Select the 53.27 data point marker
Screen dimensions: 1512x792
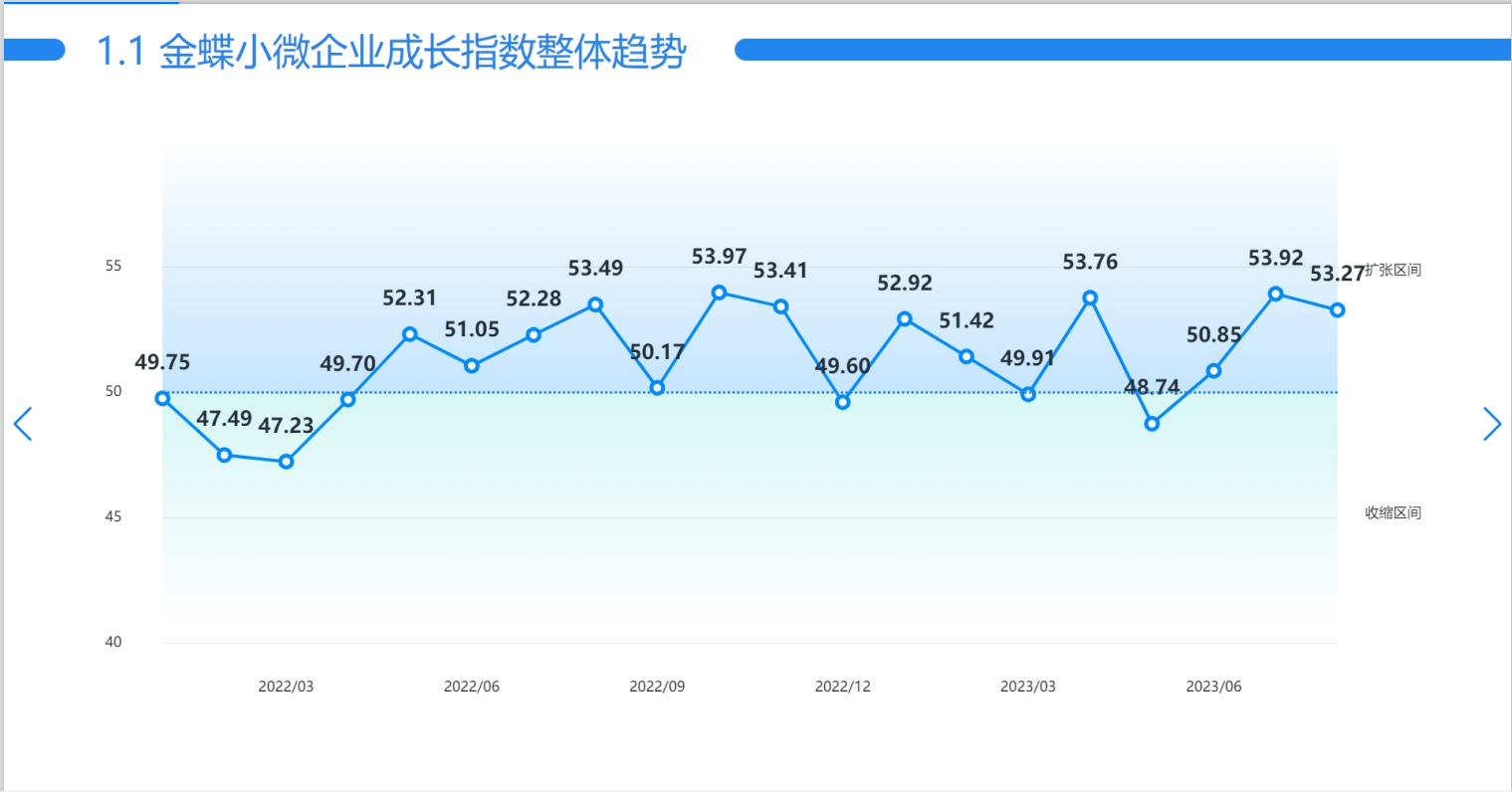[x=1338, y=309]
